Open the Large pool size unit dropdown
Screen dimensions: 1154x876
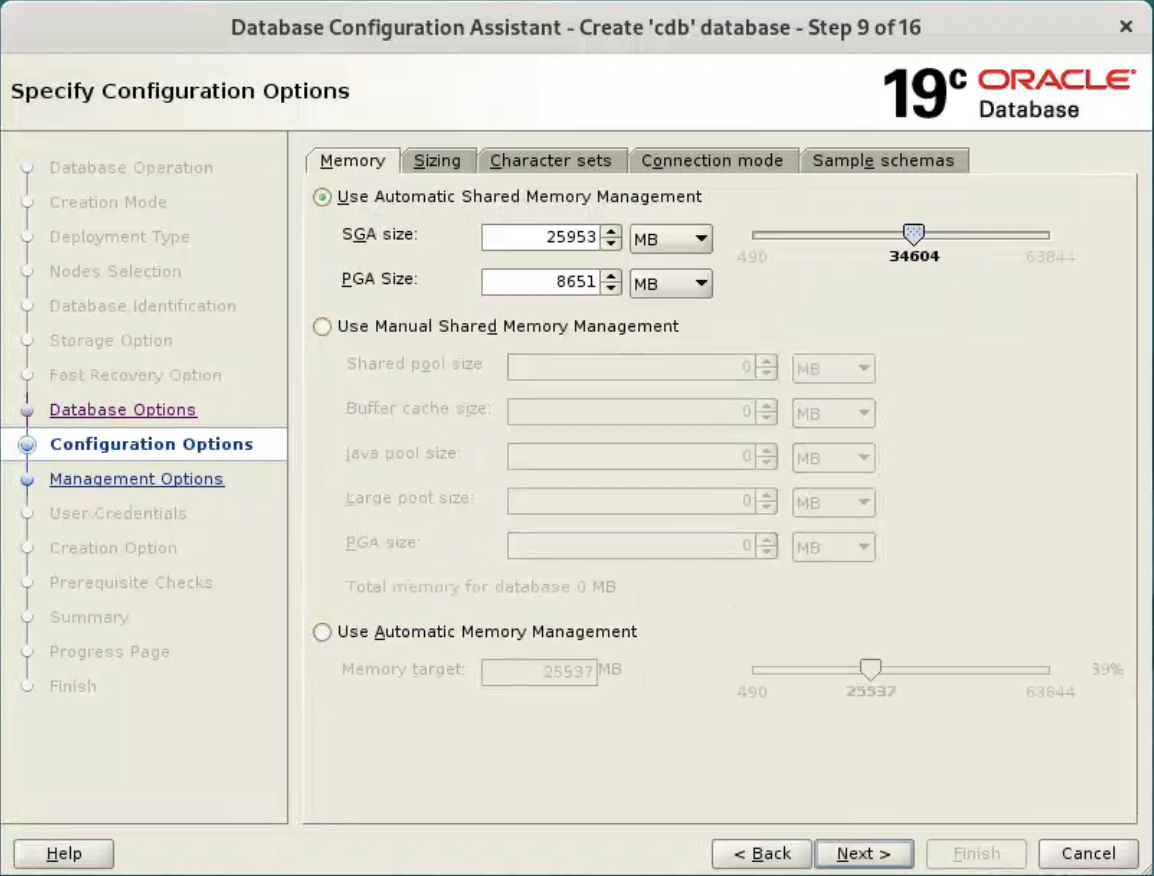(x=834, y=504)
